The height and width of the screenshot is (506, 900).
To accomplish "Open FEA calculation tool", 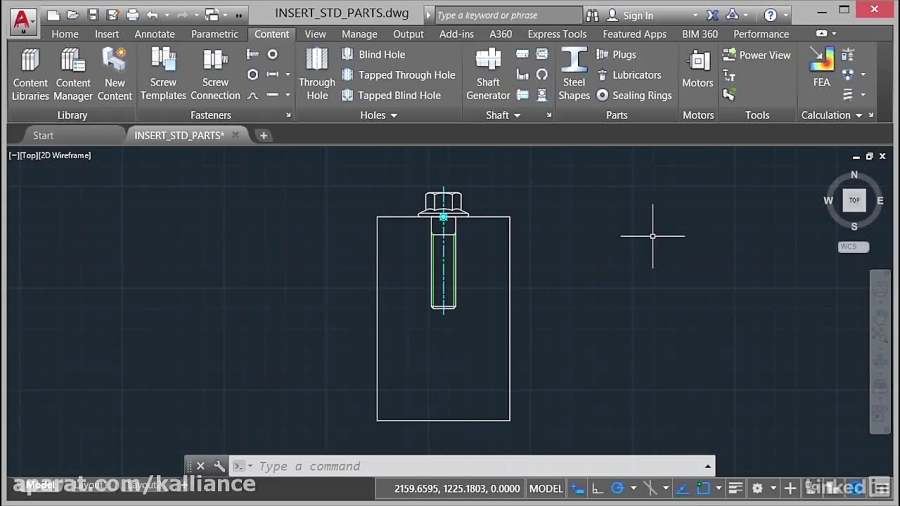I will pyautogui.click(x=821, y=68).
